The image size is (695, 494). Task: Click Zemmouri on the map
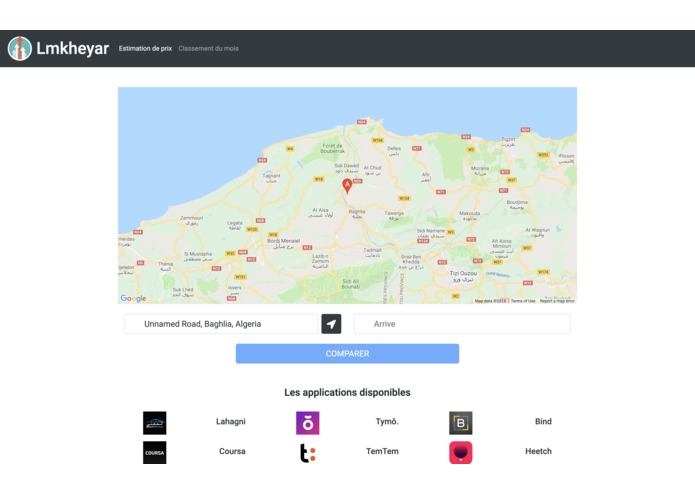(x=191, y=220)
